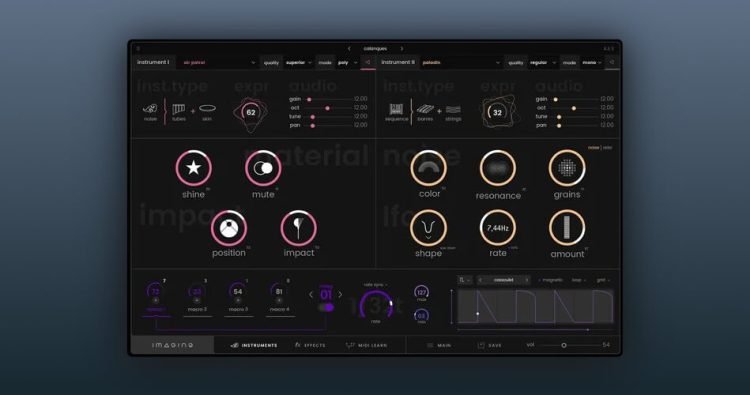Image resolution: width=750 pixels, height=395 pixels.
Task: Open the hamburger menu at top left
Action: 138,49
